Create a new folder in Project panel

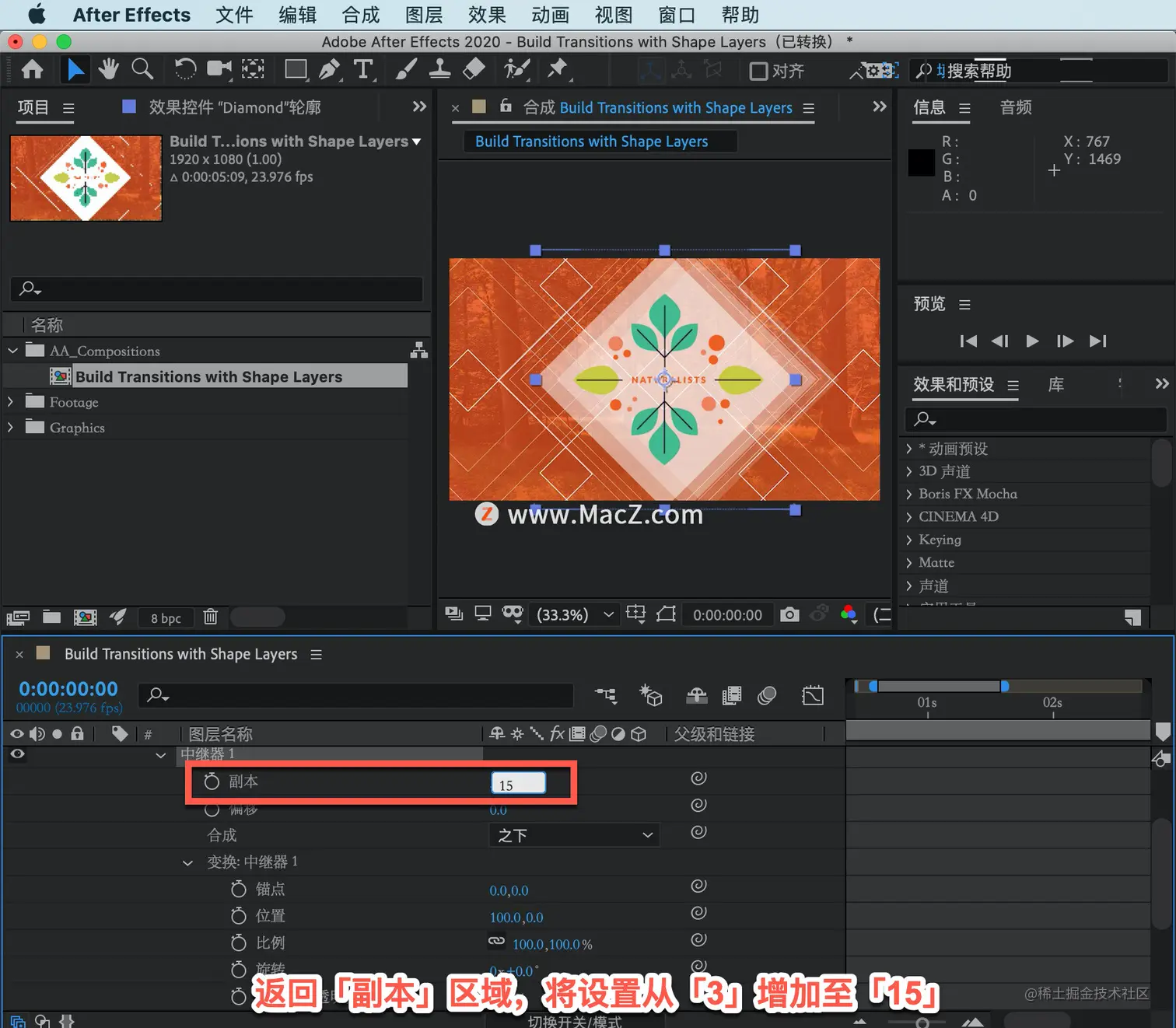51,617
